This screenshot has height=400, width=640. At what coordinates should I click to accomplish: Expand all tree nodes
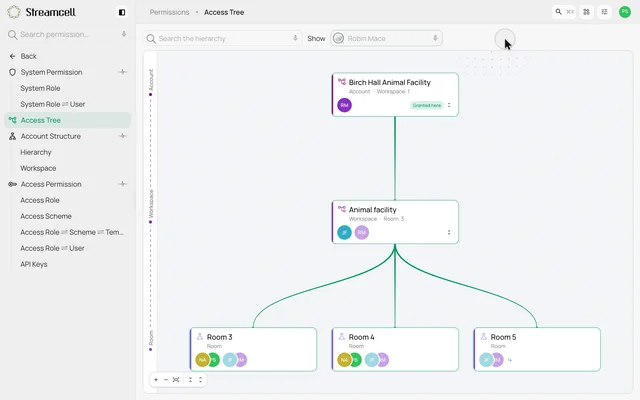pyautogui.click(x=200, y=380)
